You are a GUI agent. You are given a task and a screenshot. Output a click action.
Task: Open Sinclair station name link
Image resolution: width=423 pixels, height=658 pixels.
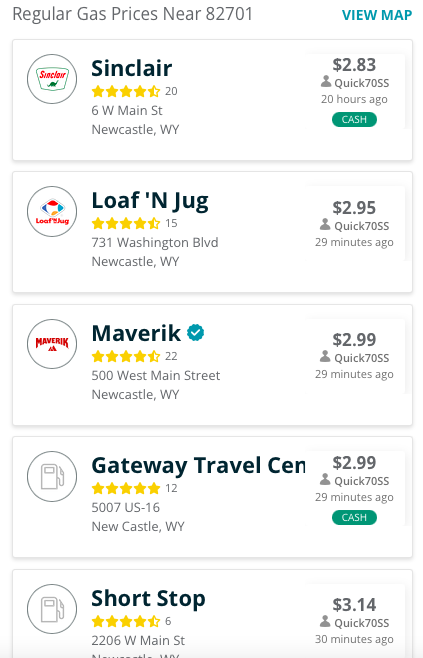click(132, 68)
